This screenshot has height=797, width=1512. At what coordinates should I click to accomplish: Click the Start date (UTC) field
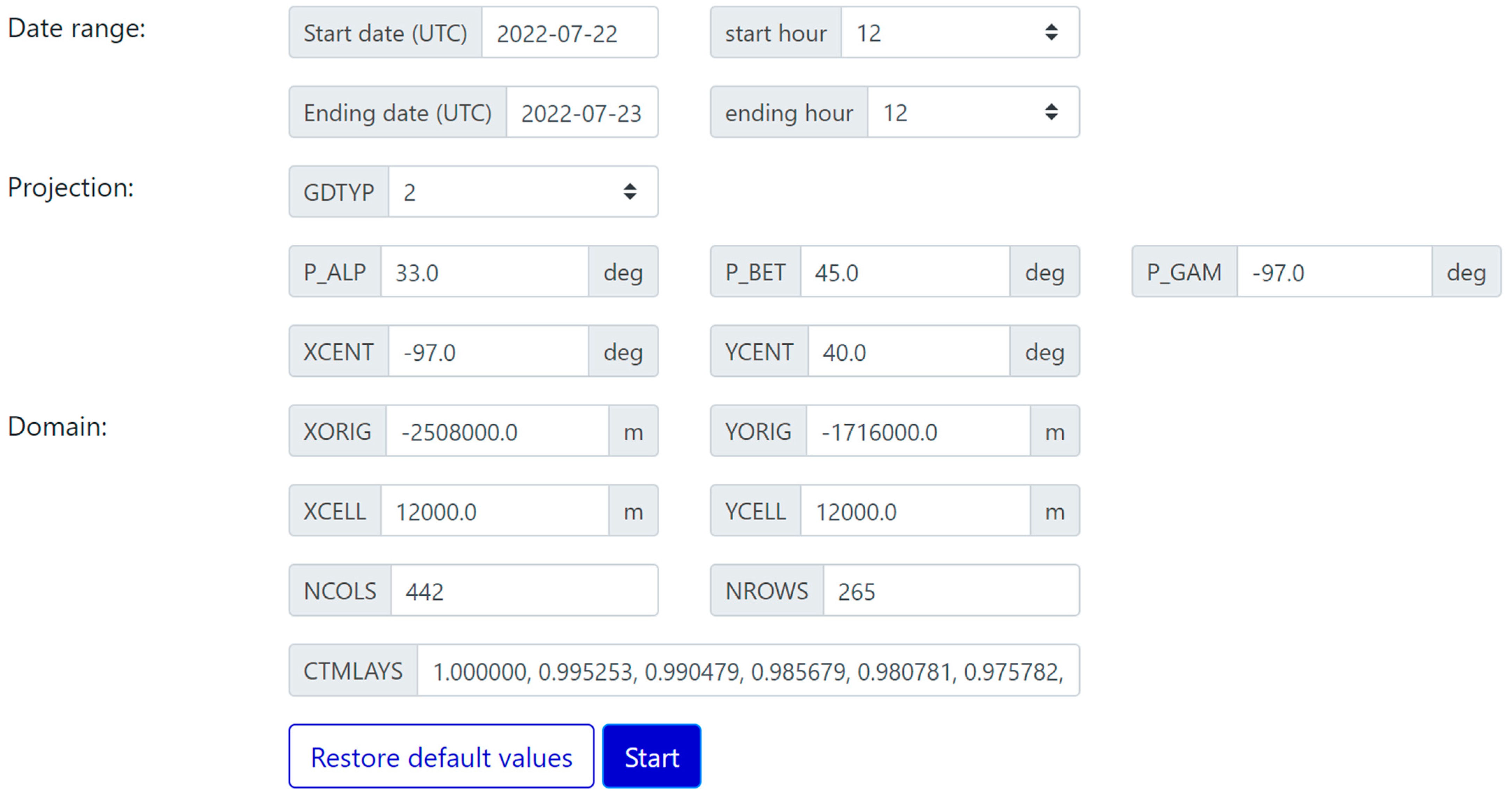click(569, 33)
